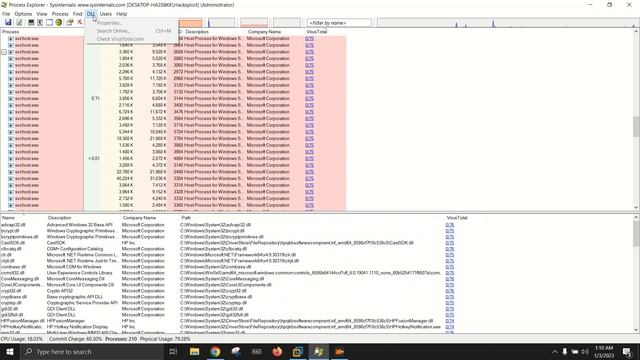This screenshot has height=360, width=640.
Task: Sort by the Process column header
Action: [42, 31]
